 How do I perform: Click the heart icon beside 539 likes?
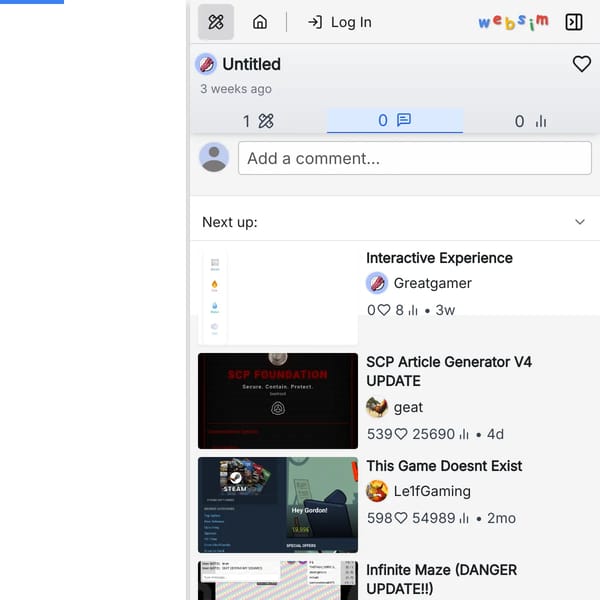(401, 434)
